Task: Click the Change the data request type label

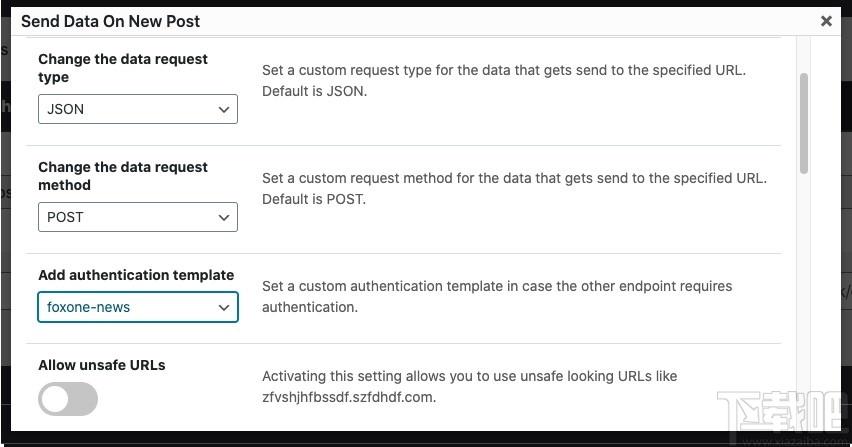Action: point(123,68)
